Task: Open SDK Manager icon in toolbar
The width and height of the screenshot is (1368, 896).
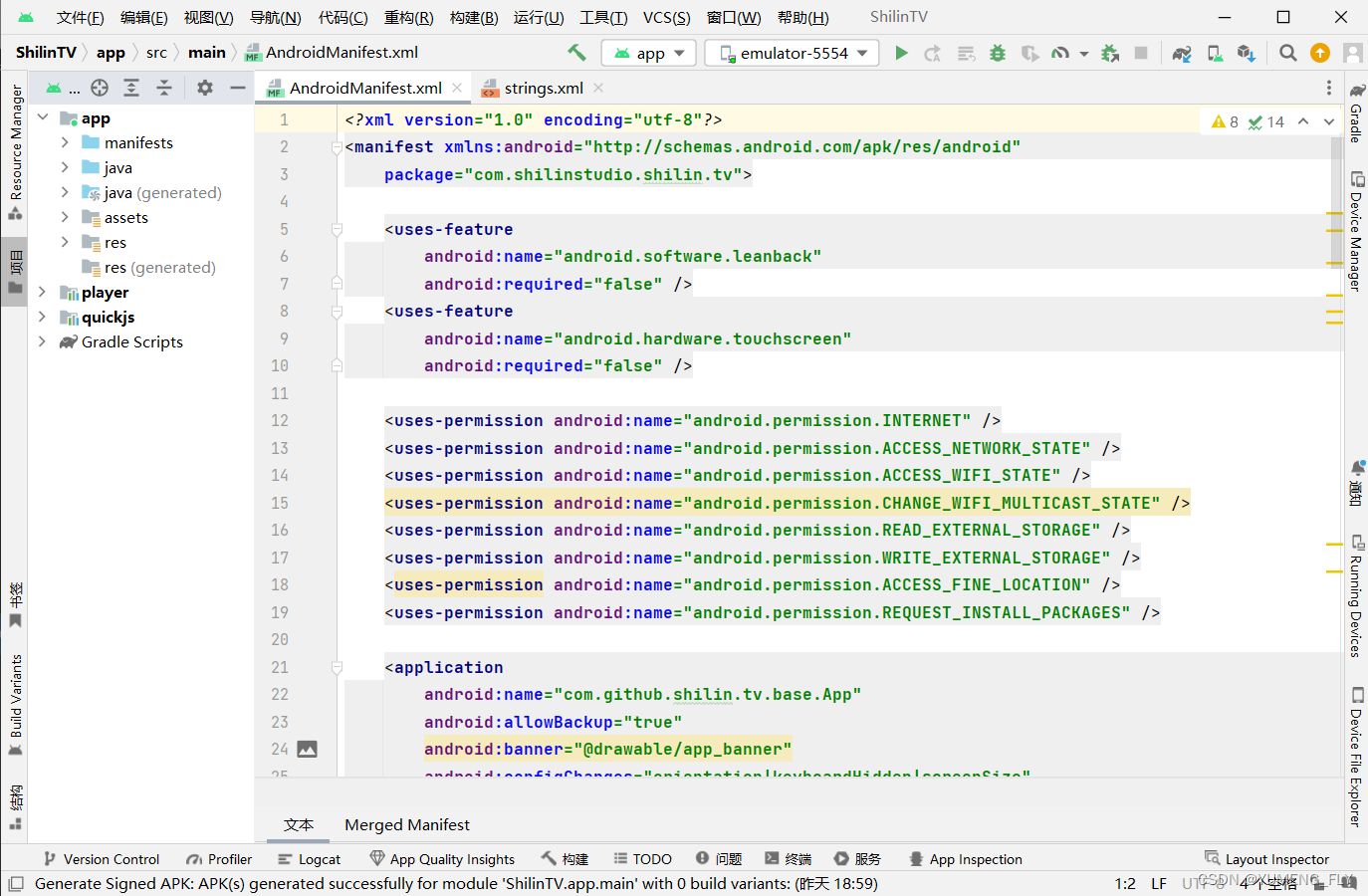Action: tap(1246, 53)
